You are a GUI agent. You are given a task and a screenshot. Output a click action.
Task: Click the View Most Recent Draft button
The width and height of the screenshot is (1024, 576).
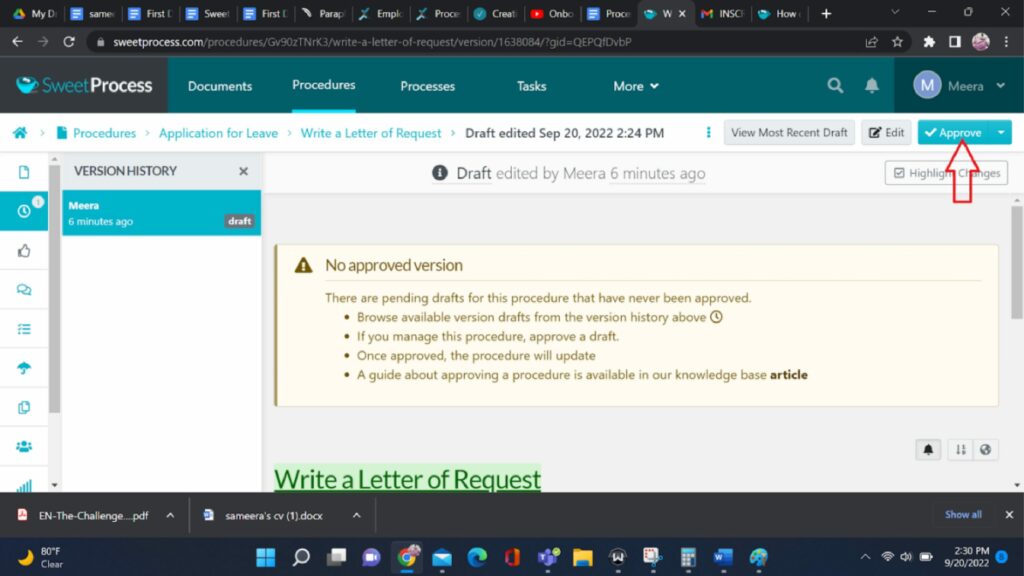pyautogui.click(x=789, y=133)
